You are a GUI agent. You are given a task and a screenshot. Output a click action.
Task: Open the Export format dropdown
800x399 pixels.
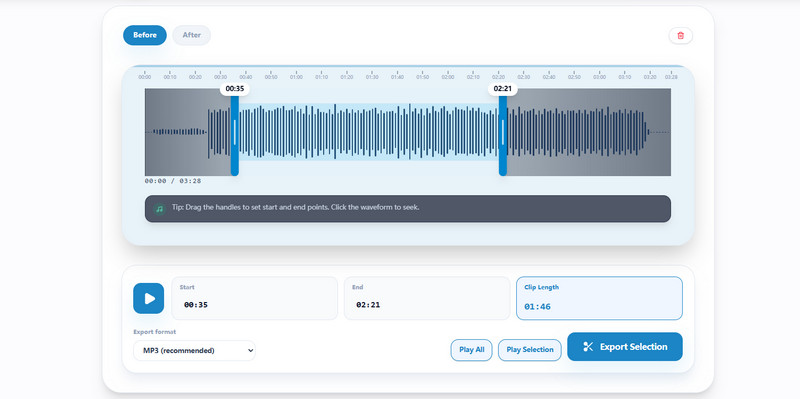194,351
